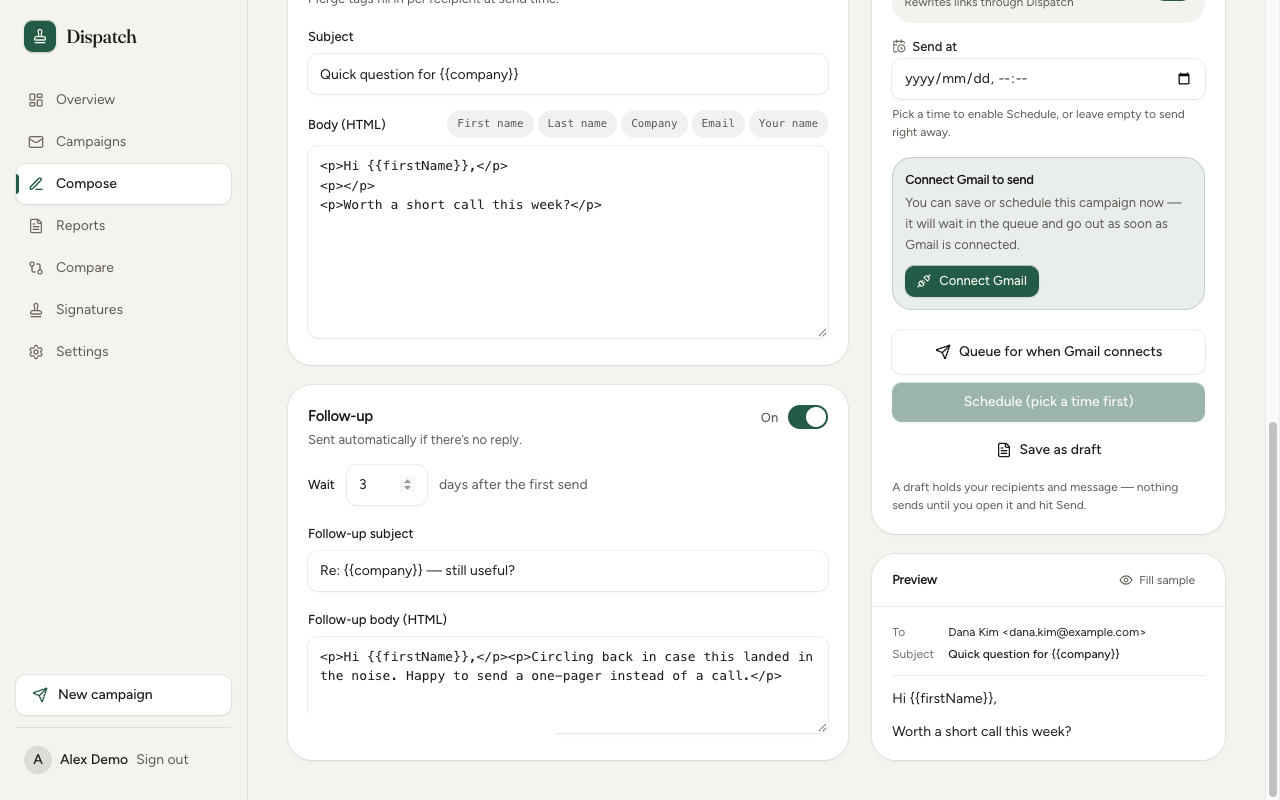Insert the Email merge tag
Image resolution: width=1280 pixels, height=800 pixels.
coord(718,124)
